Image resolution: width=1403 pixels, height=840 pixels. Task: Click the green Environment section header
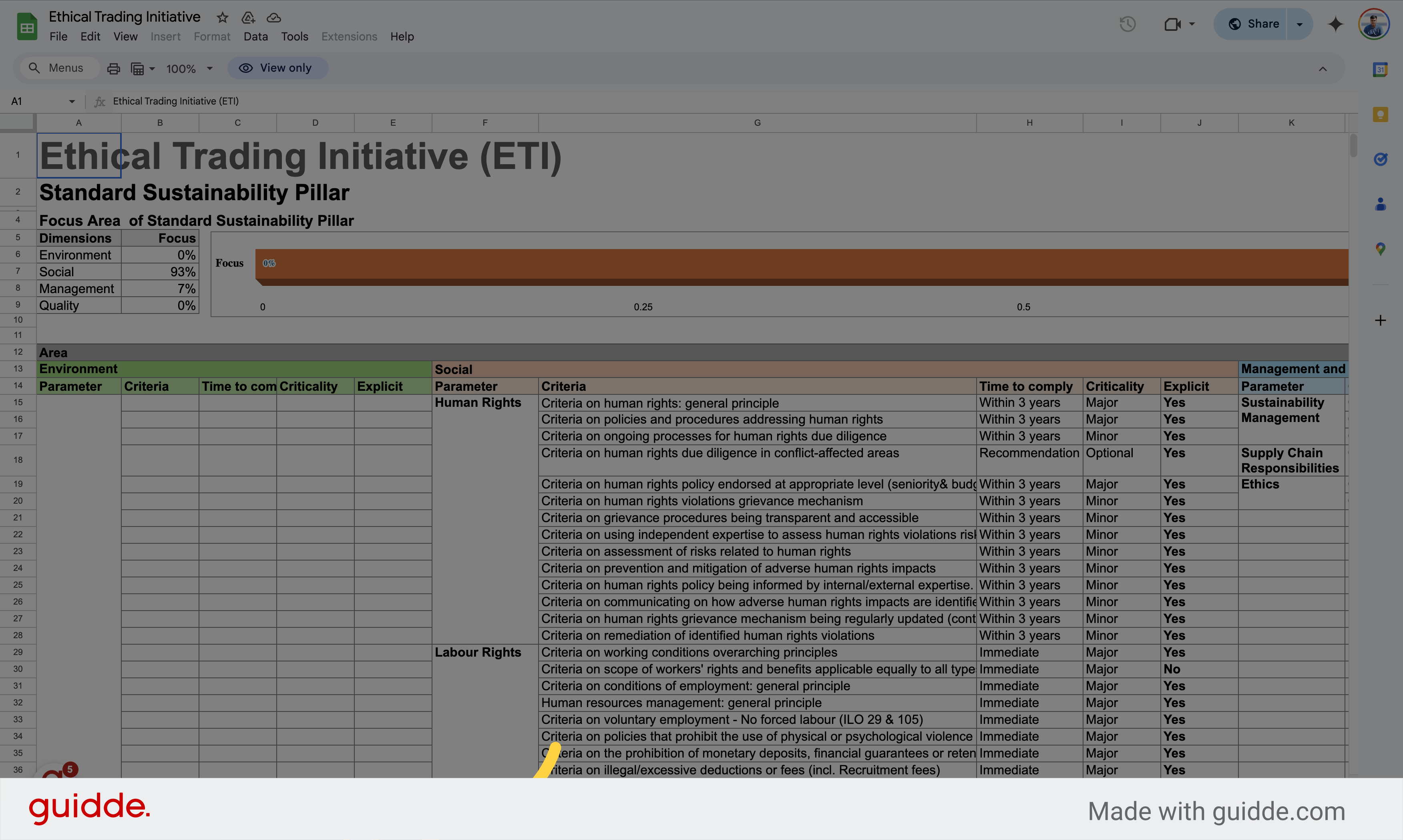point(234,369)
